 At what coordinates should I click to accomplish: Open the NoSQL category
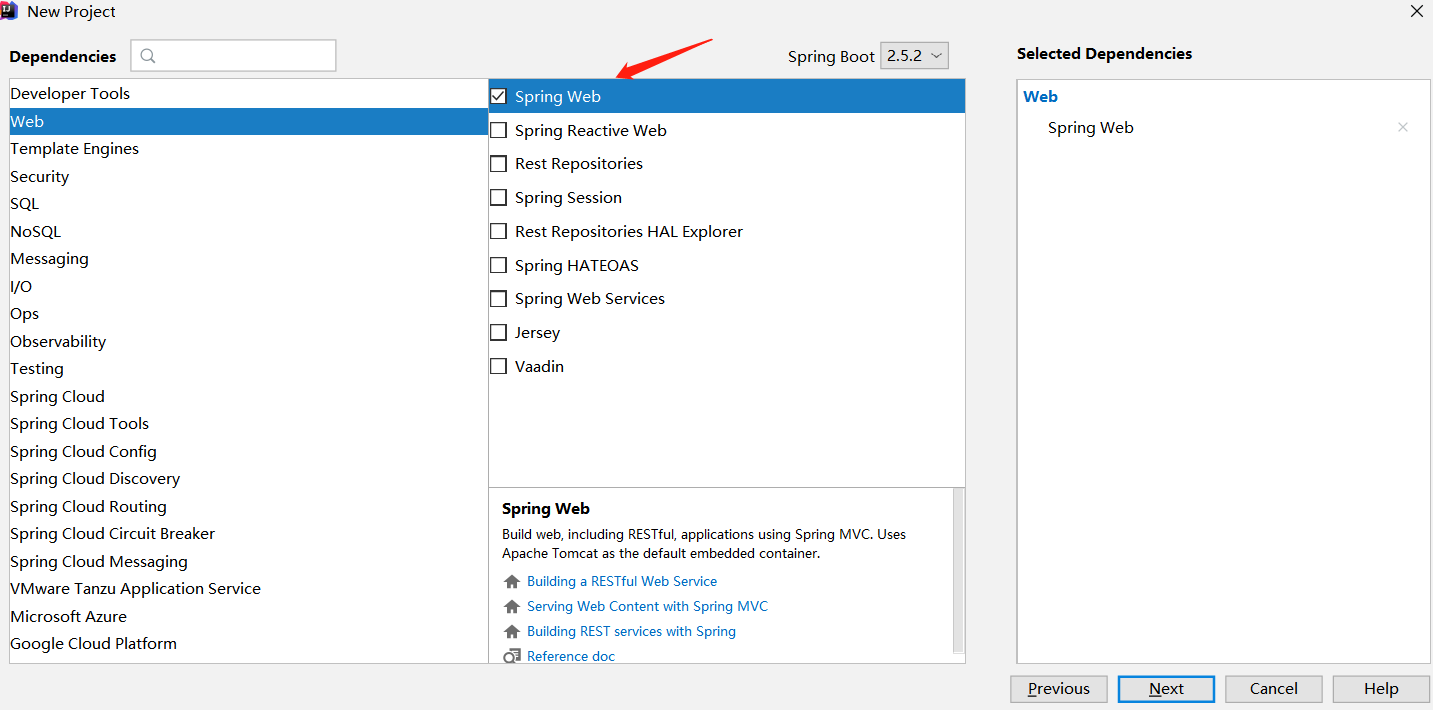pos(248,231)
